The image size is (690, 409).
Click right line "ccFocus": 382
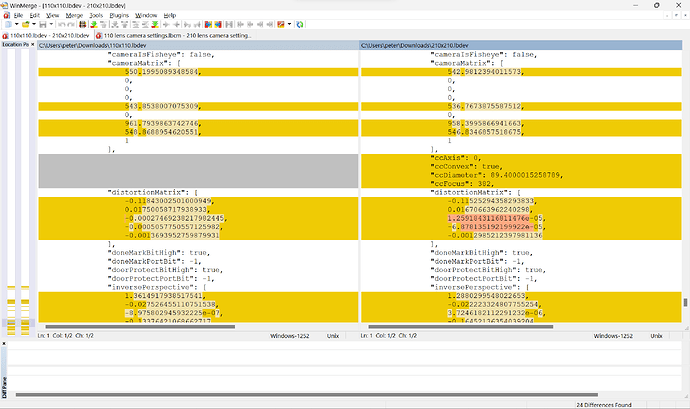point(462,184)
